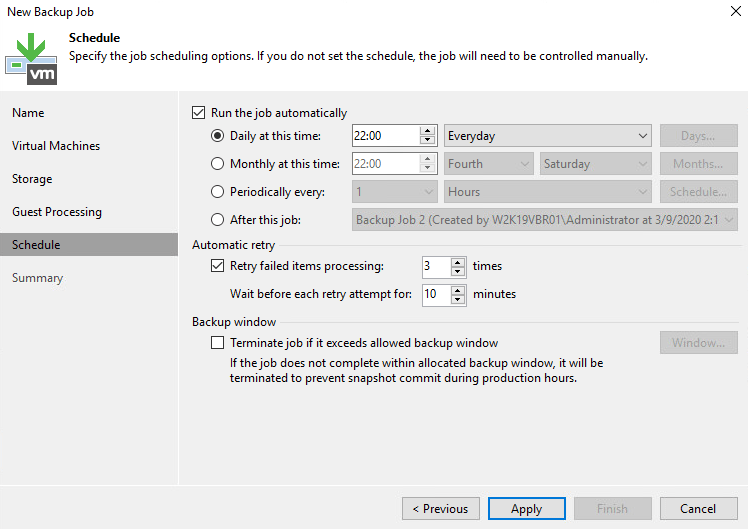Click the Schedule... button

699,192
